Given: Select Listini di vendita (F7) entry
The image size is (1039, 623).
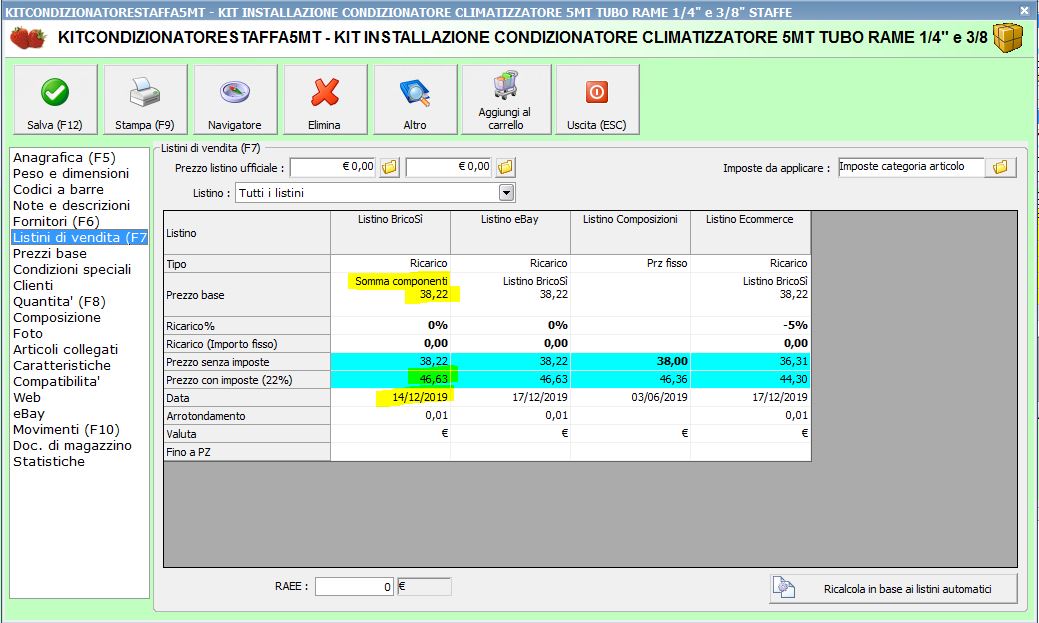Looking at the screenshot, I should tap(80, 237).
